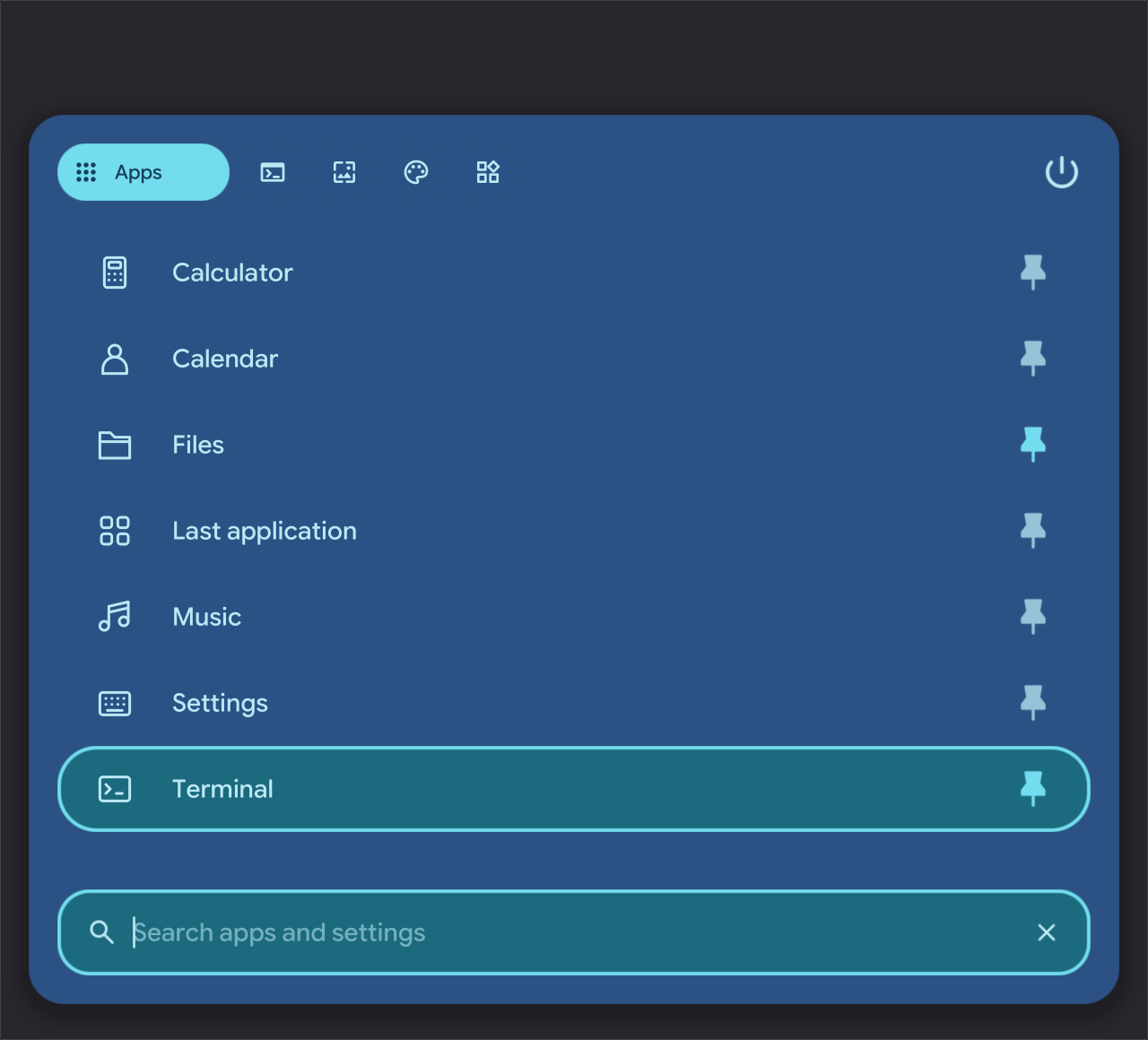
Task: Click the Last application grid icon
Action: (115, 531)
